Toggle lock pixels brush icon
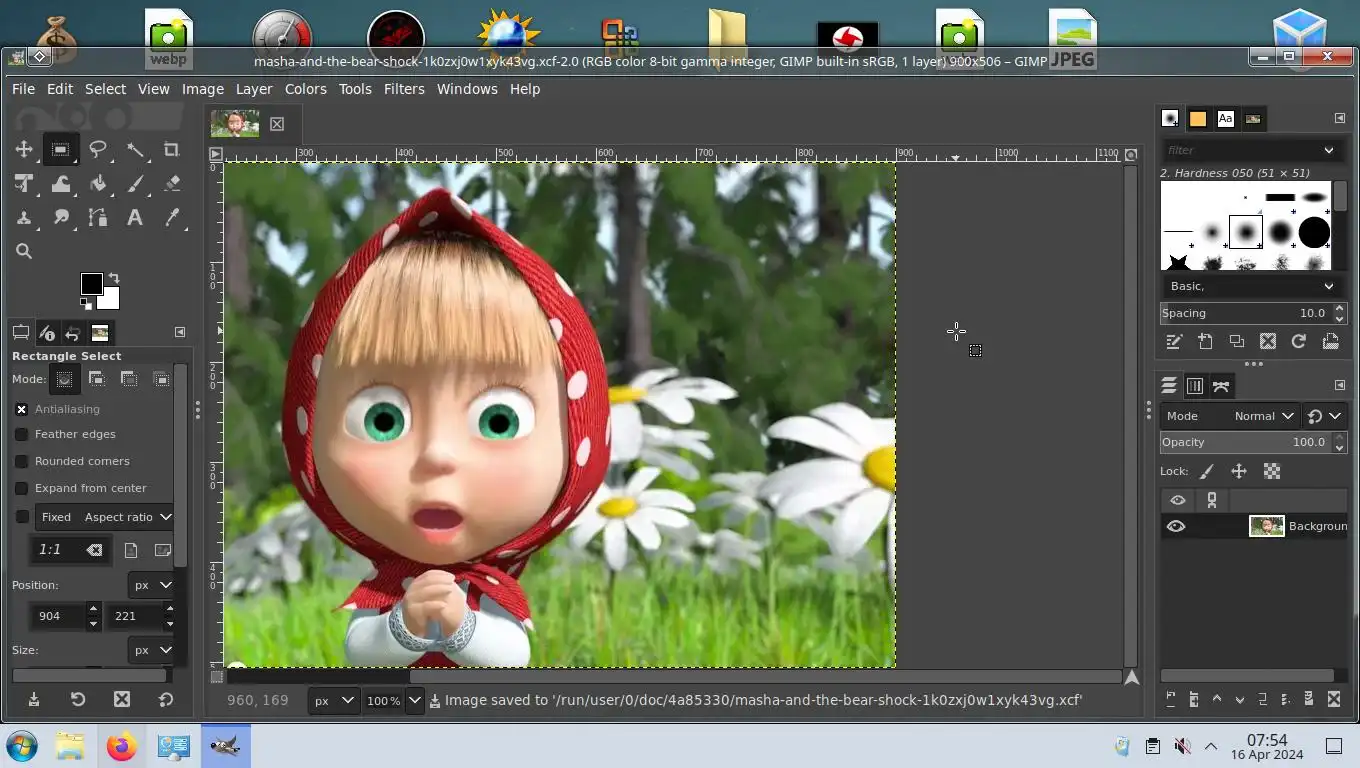 tap(1207, 471)
